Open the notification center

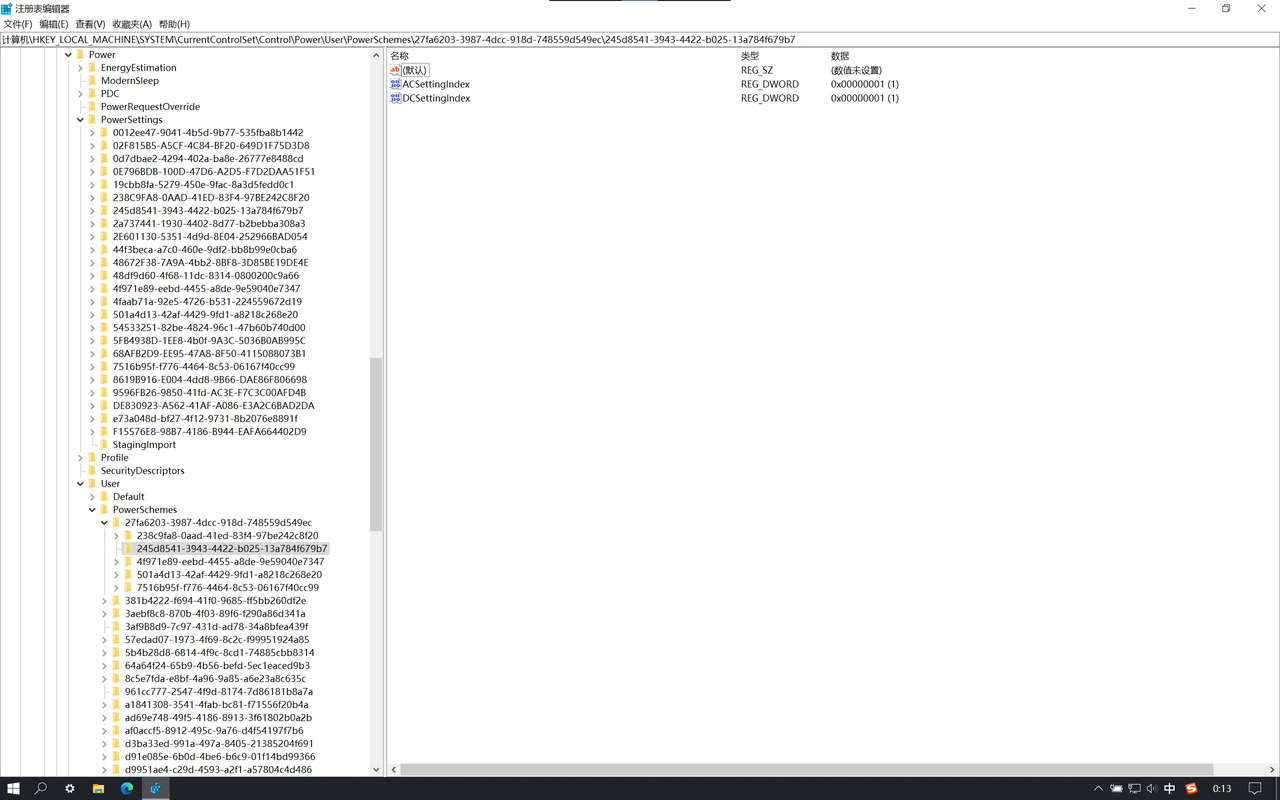tap(1255, 789)
